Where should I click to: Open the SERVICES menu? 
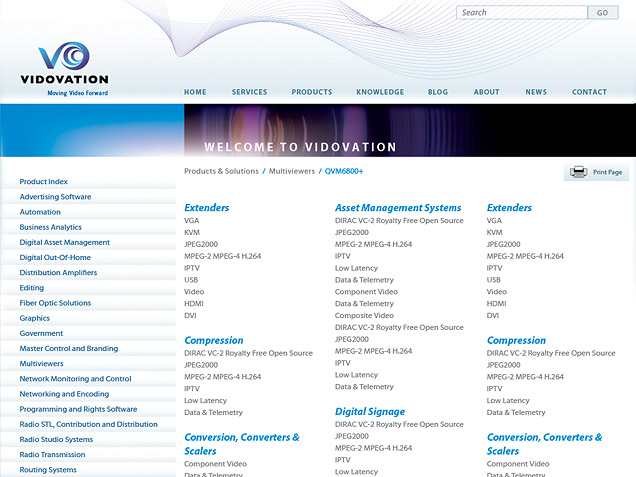pos(249,92)
